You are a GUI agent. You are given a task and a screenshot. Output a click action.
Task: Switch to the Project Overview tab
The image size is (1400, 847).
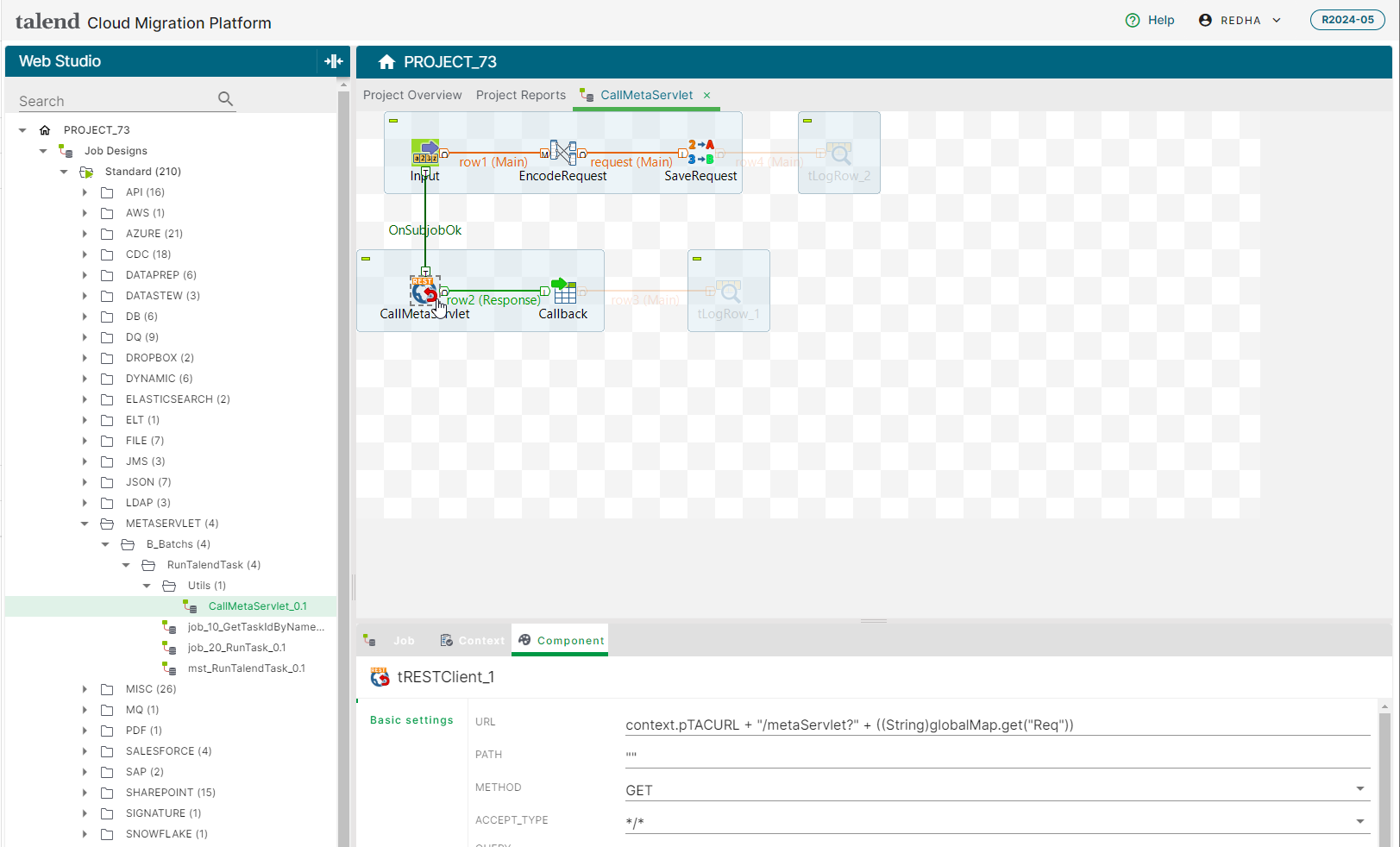pos(412,95)
